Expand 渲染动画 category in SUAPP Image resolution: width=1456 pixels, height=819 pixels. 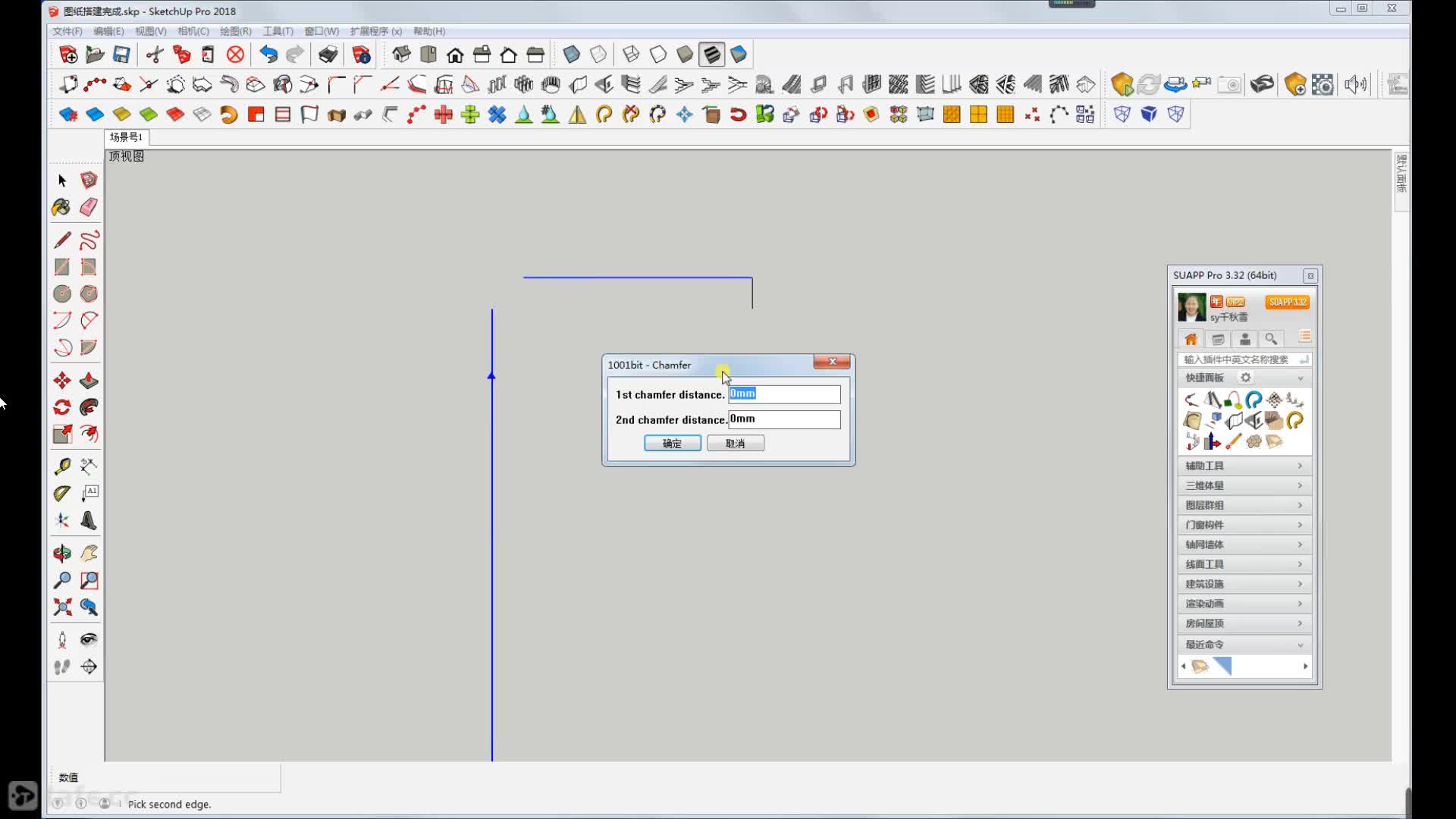1244,604
